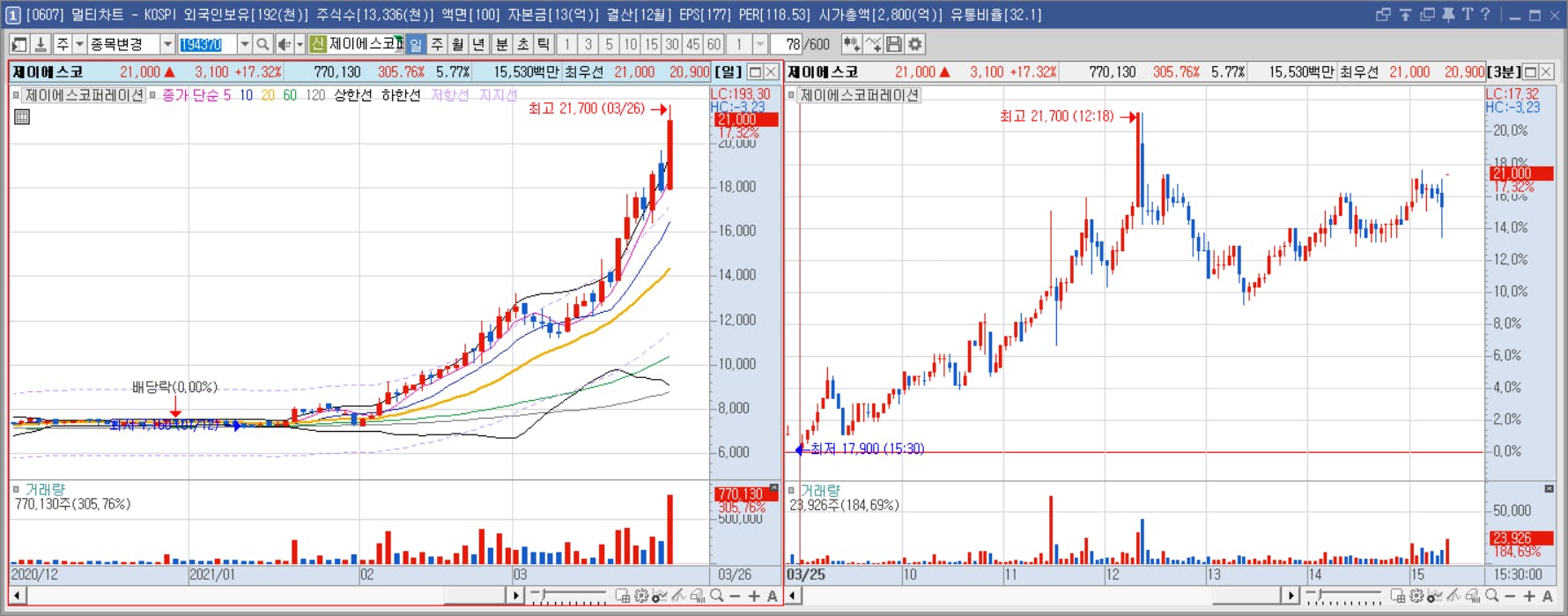Click the download arrow icon in the toolbar

[x=41, y=44]
